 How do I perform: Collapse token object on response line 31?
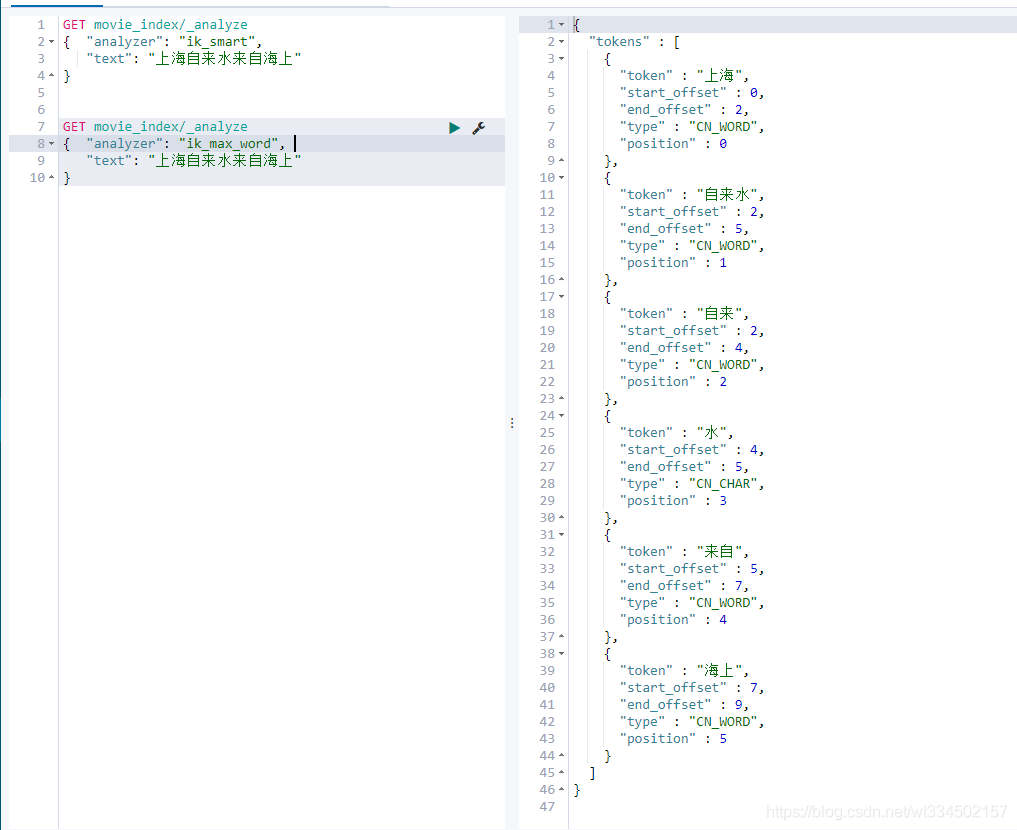[x=562, y=535]
